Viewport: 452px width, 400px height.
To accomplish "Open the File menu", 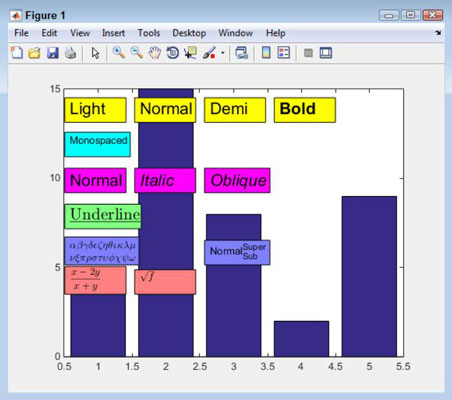I will pyautogui.click(x=21, y=33).
